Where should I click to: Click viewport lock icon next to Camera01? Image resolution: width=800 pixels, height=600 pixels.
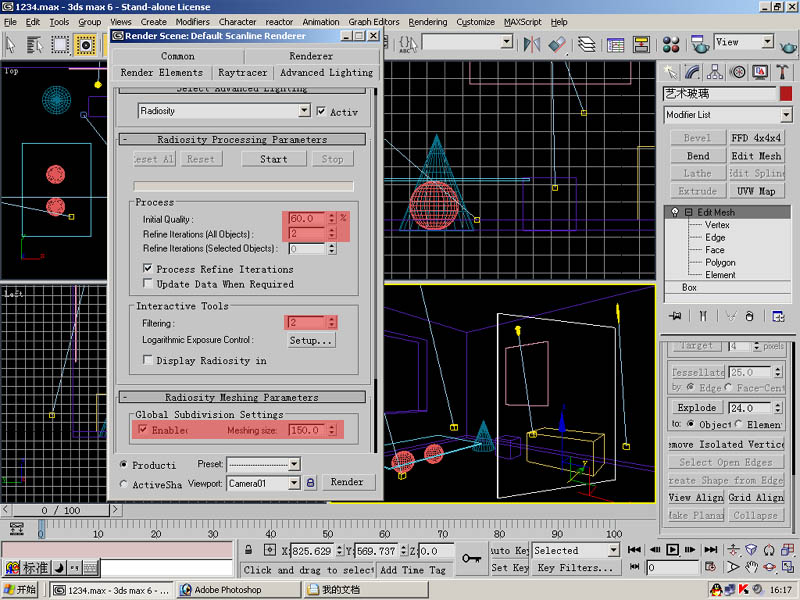tap(310, 482)
